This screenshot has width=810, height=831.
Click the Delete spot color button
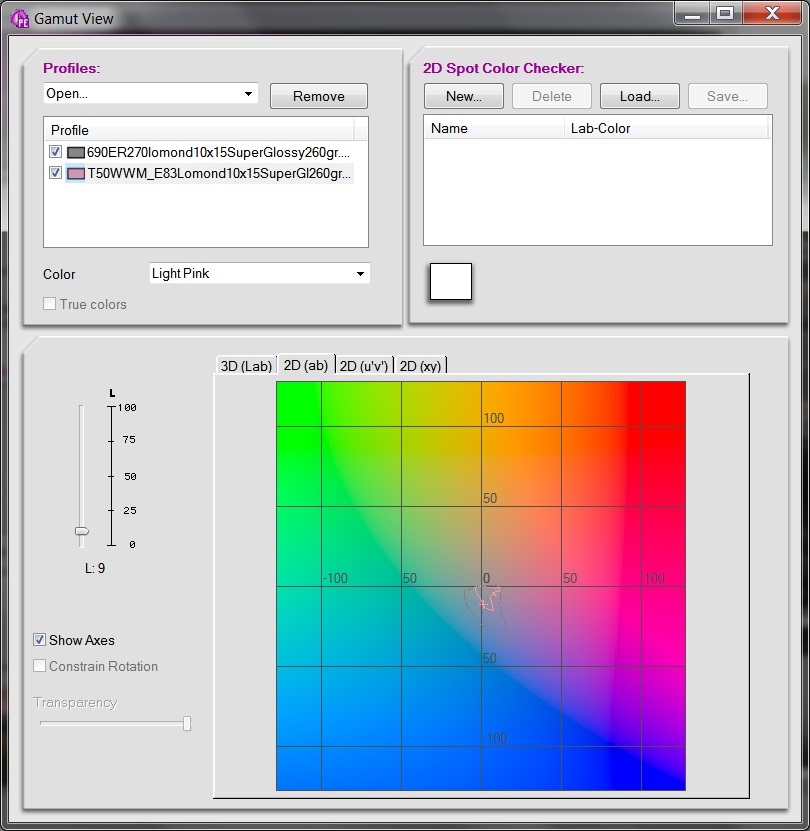point(552,96)
